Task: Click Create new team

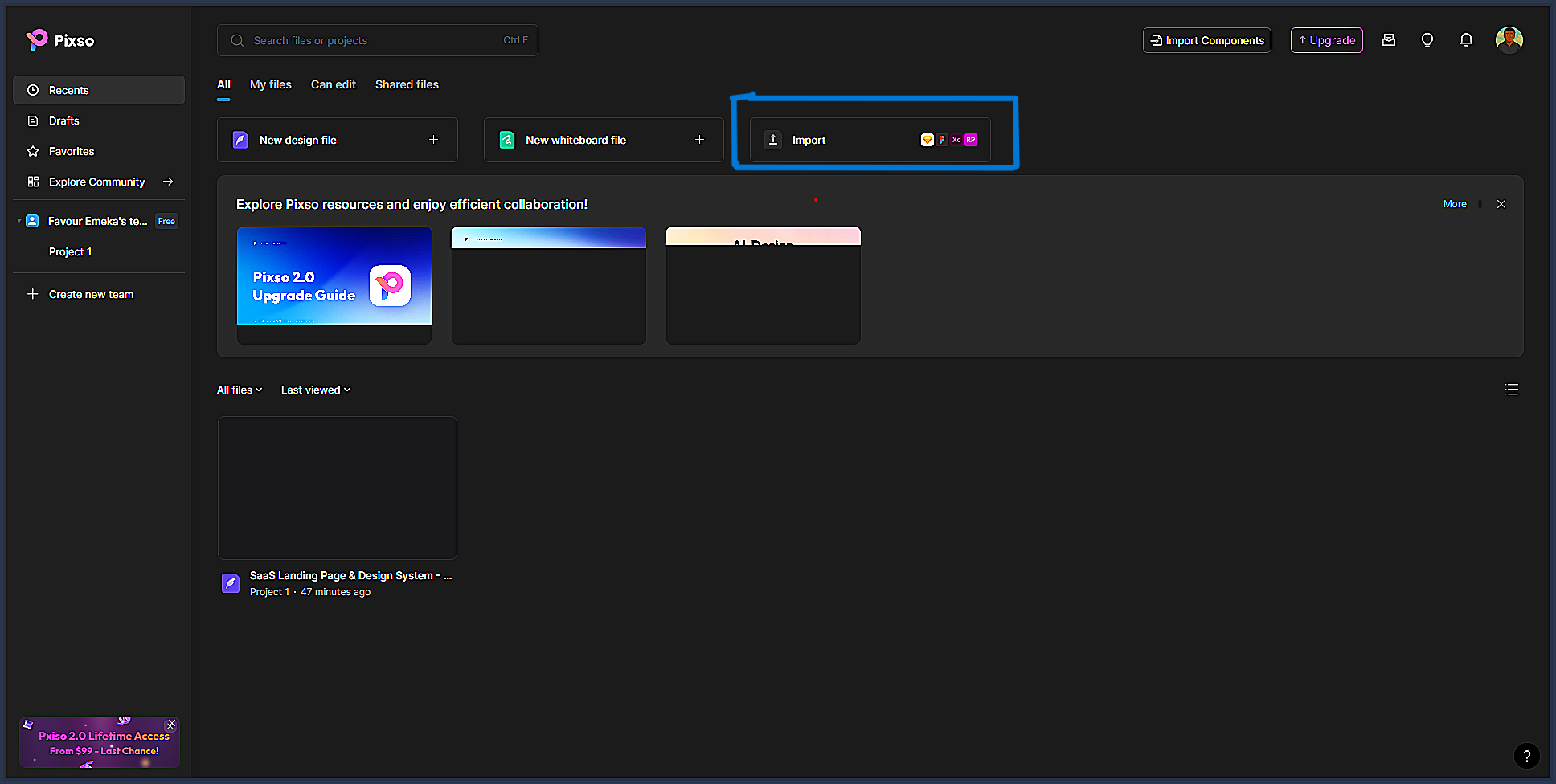Action: (91, 294)
